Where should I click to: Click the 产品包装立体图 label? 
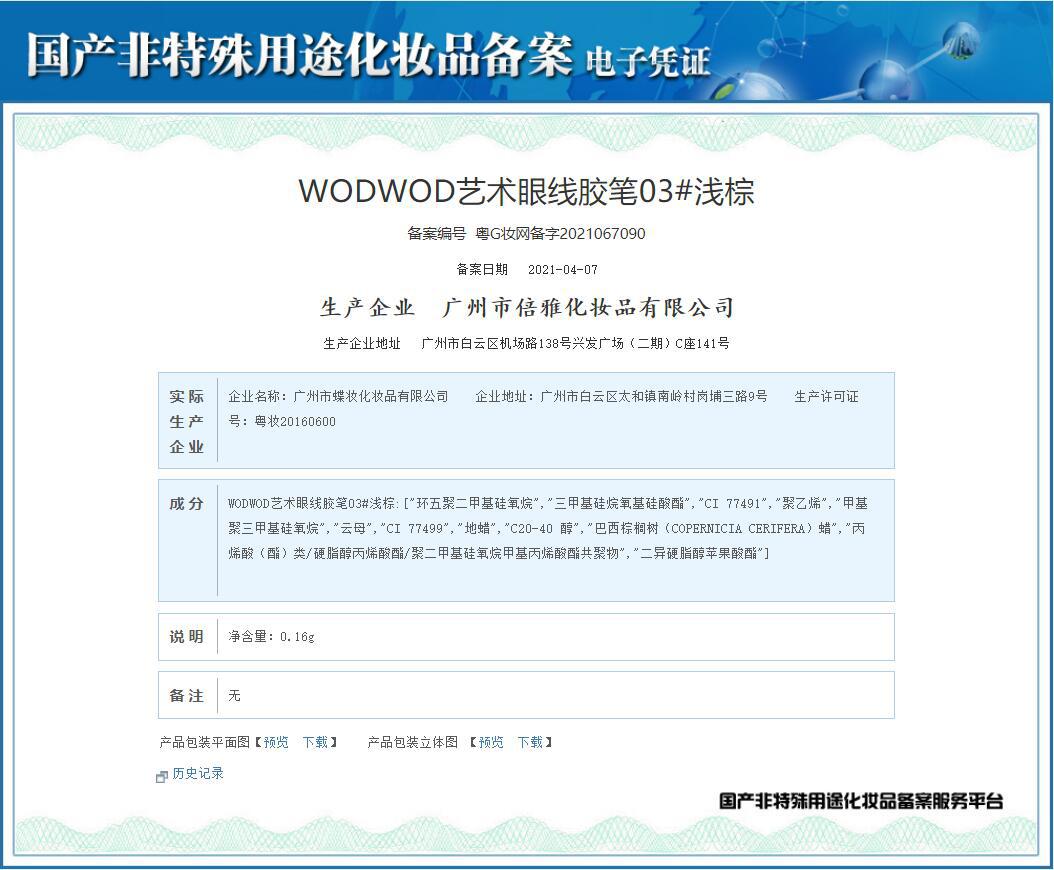click(413, 742)
